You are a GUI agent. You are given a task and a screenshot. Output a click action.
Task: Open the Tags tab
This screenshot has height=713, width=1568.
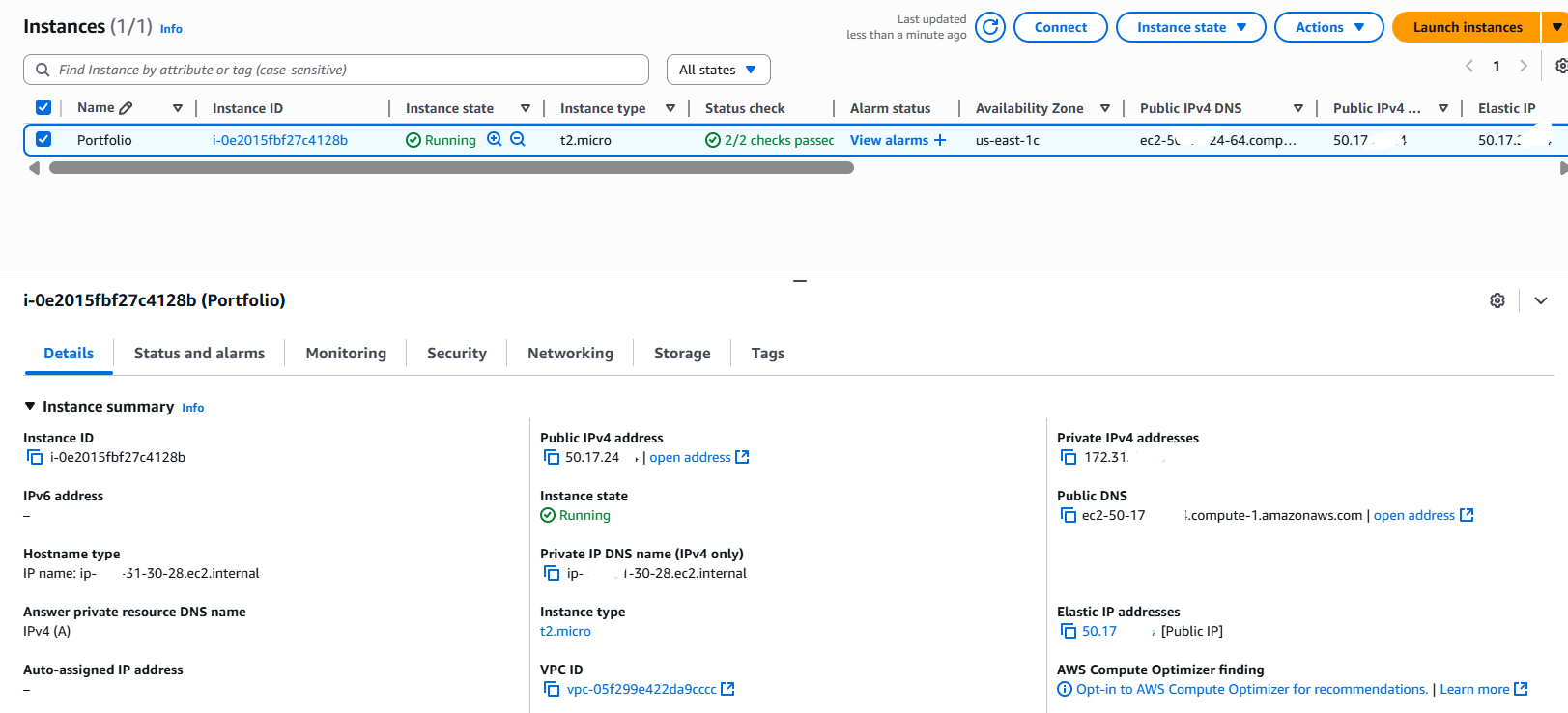768,354
